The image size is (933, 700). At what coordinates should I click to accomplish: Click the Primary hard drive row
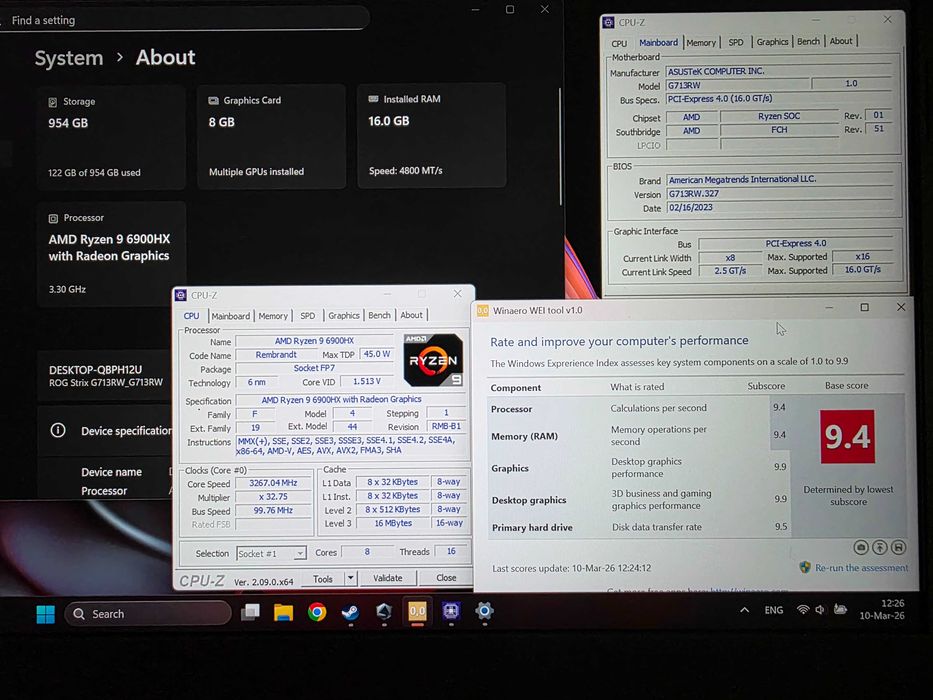639,527
